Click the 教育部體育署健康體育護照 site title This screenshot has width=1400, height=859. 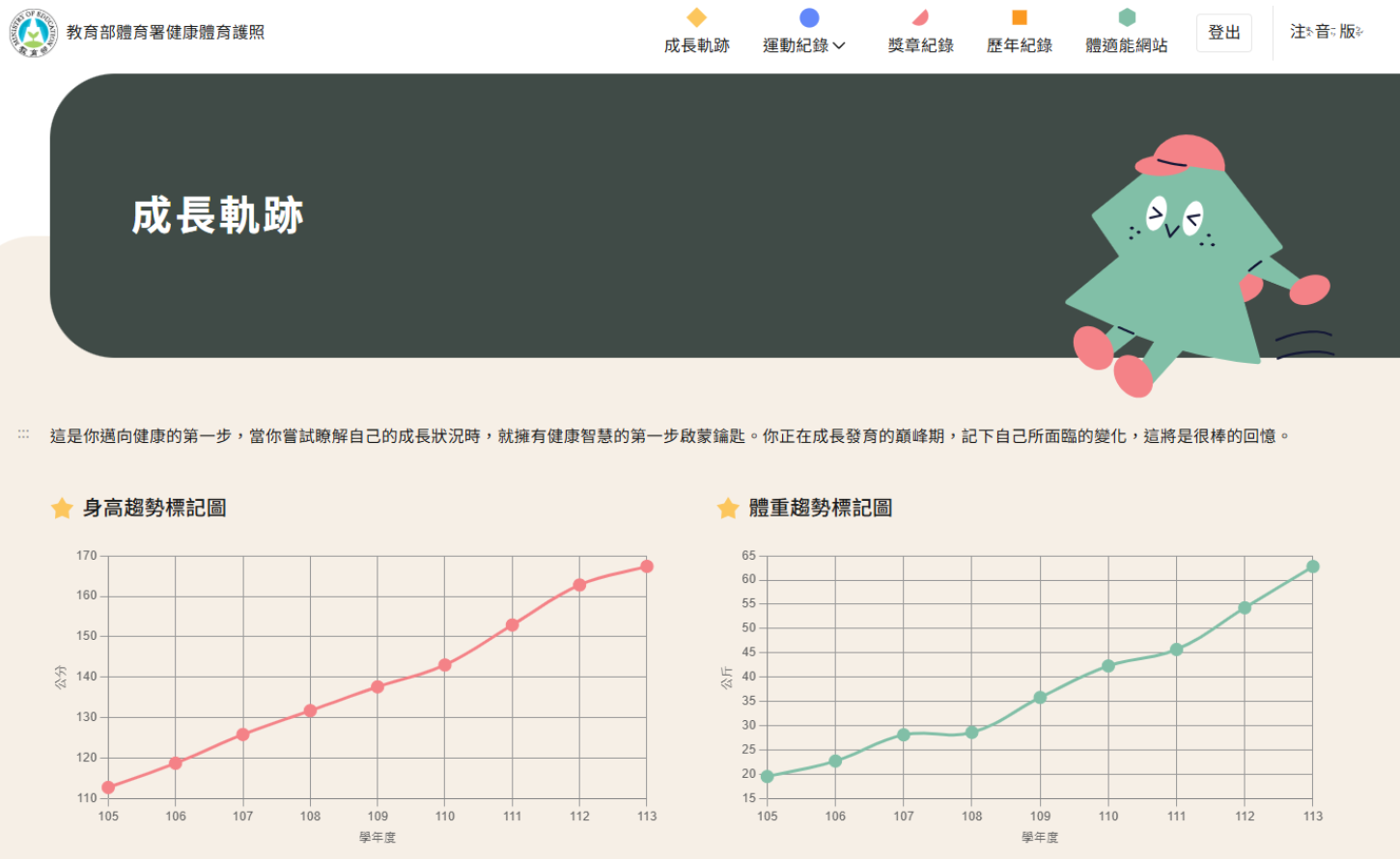coord(166,32)
